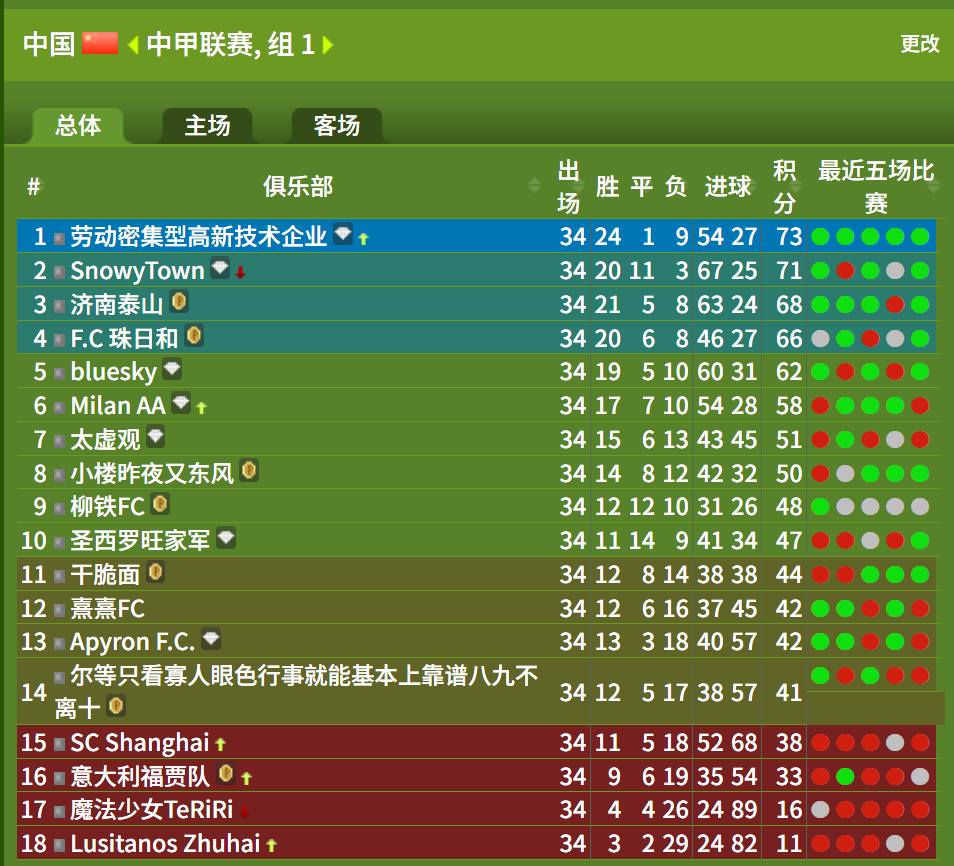
Task: Click diamond badge next to bluesky
Action: pyautogui.click(x=172, y=369)
